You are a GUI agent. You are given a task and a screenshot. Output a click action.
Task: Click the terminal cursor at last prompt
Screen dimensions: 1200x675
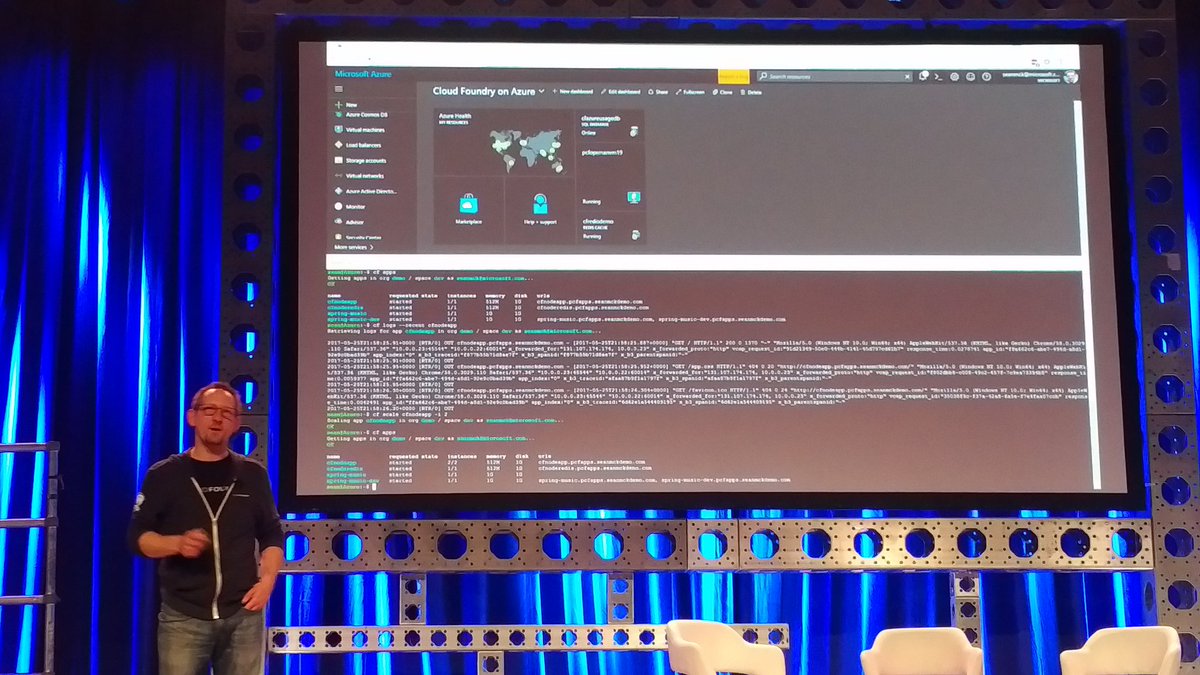(x=374, y=486)
